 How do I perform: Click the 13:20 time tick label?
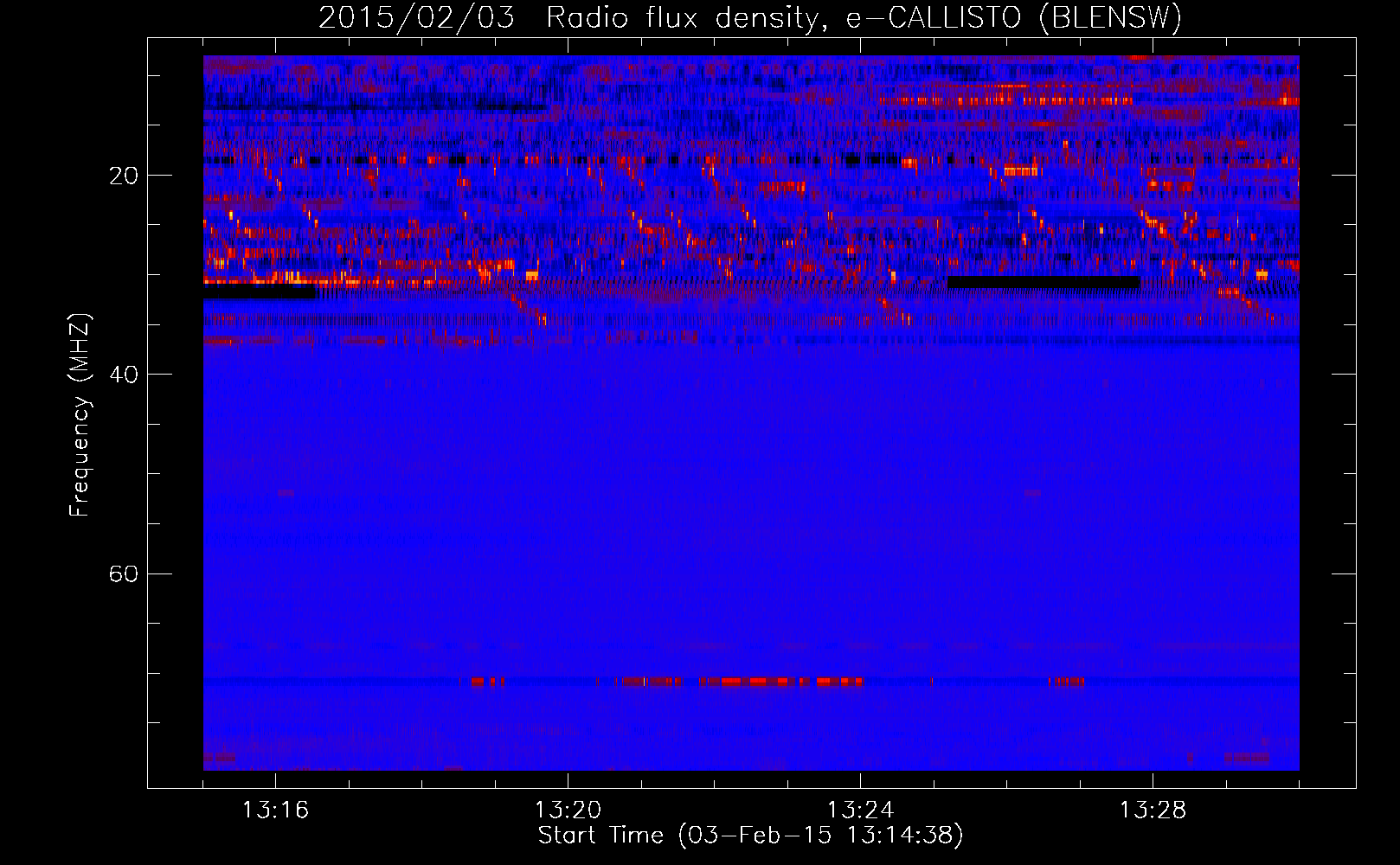tap(568, 810)
